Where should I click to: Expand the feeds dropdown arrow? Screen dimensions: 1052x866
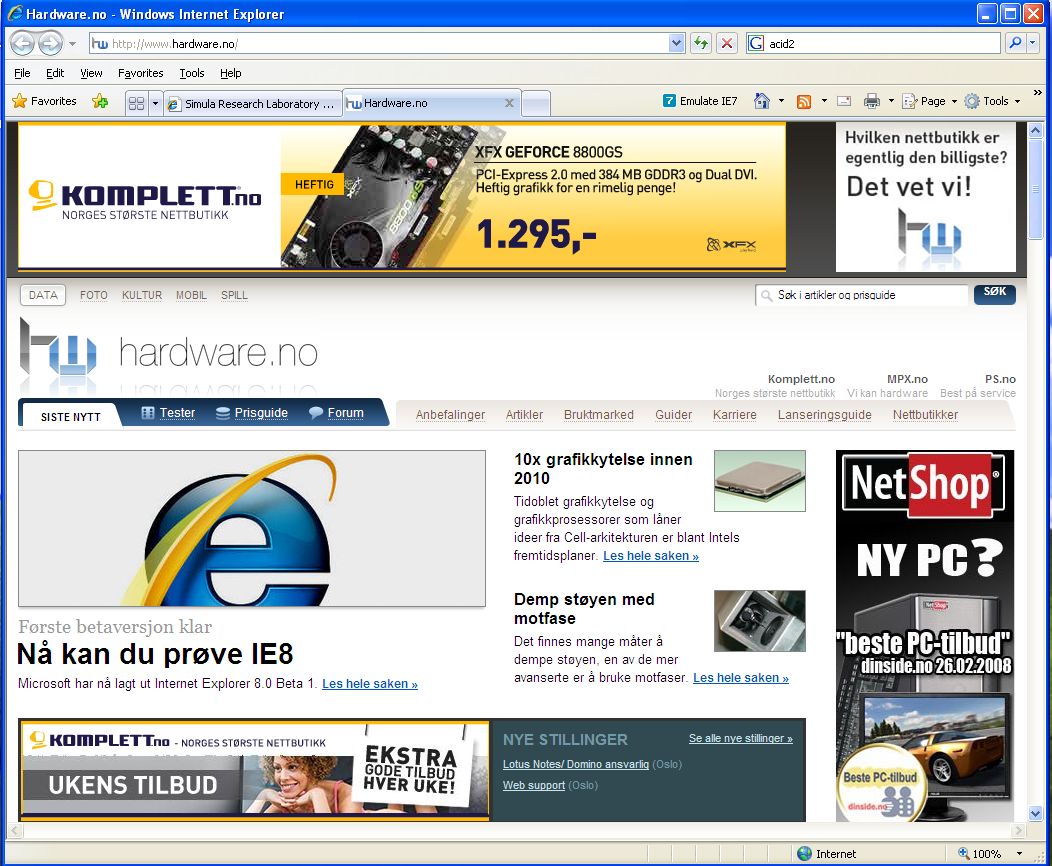click(x=824, y=101)
